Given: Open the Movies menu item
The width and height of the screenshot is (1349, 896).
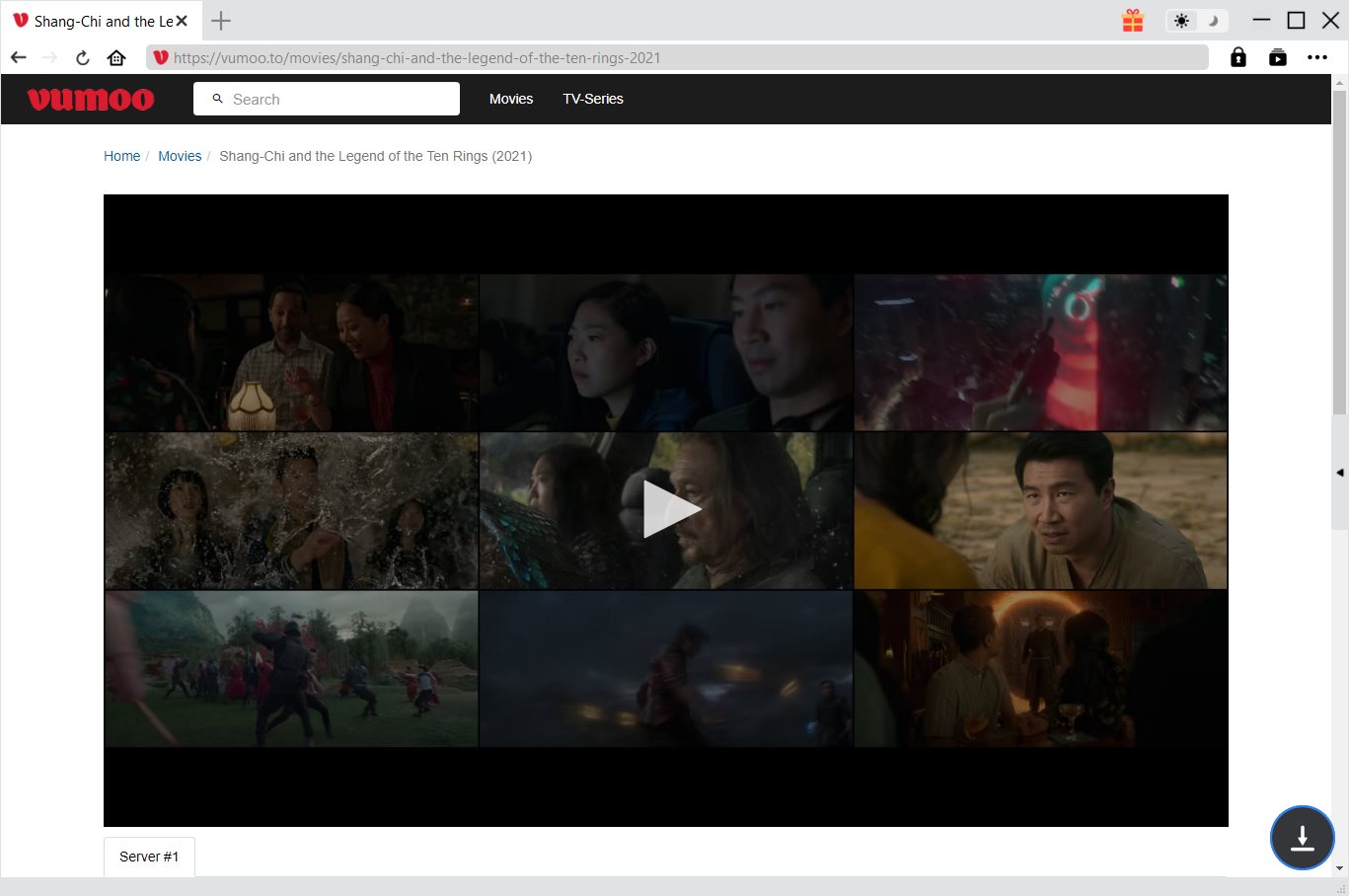Looking at the screenshot, I should click(510, 100).
